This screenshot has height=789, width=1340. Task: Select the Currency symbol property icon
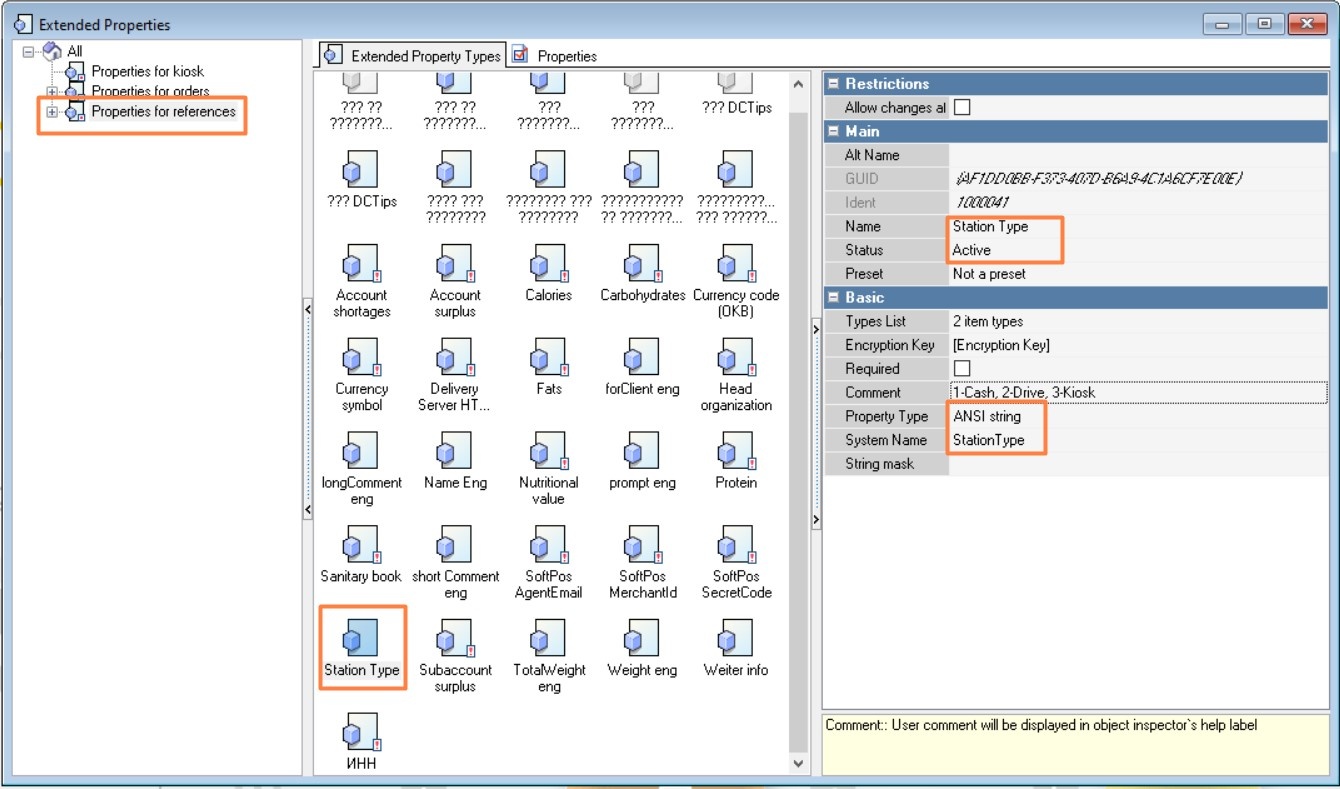(x=361, y=358)
